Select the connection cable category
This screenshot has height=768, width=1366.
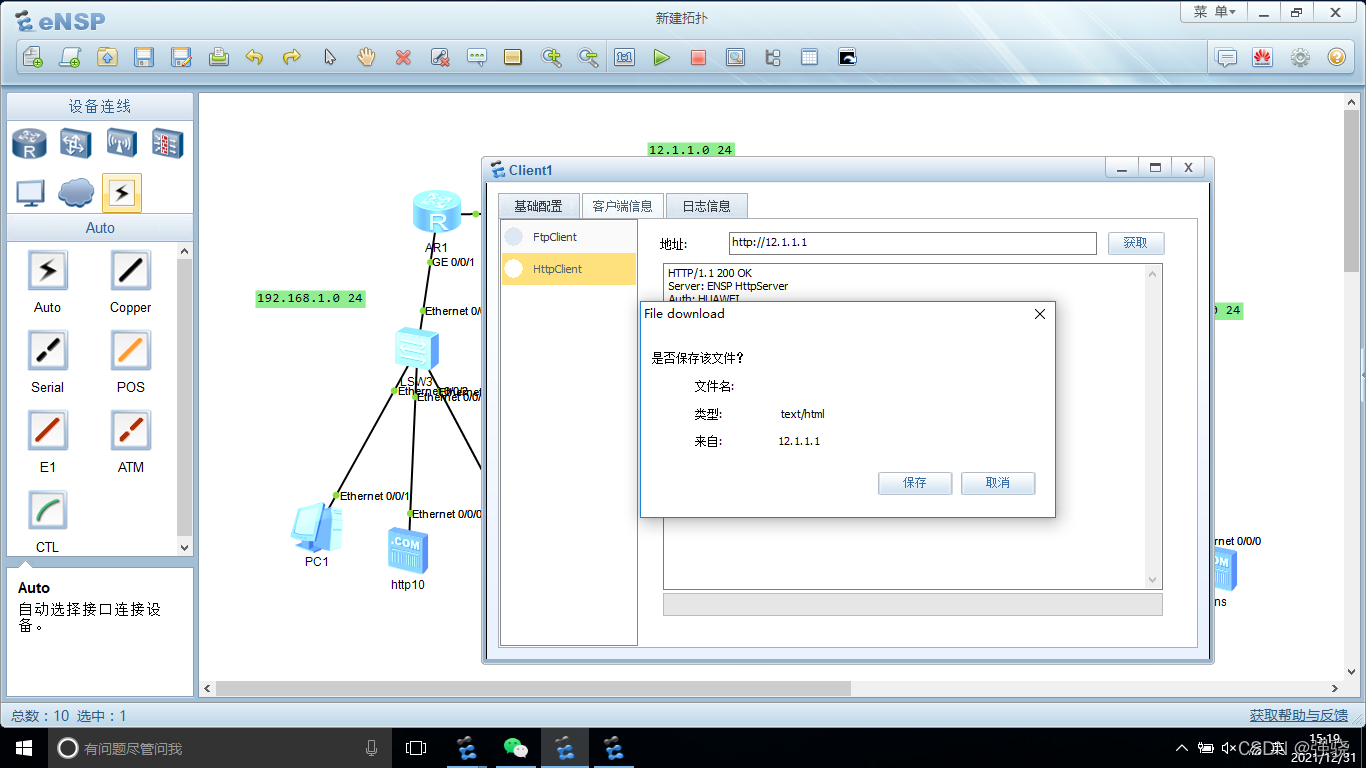pos(122,193)
